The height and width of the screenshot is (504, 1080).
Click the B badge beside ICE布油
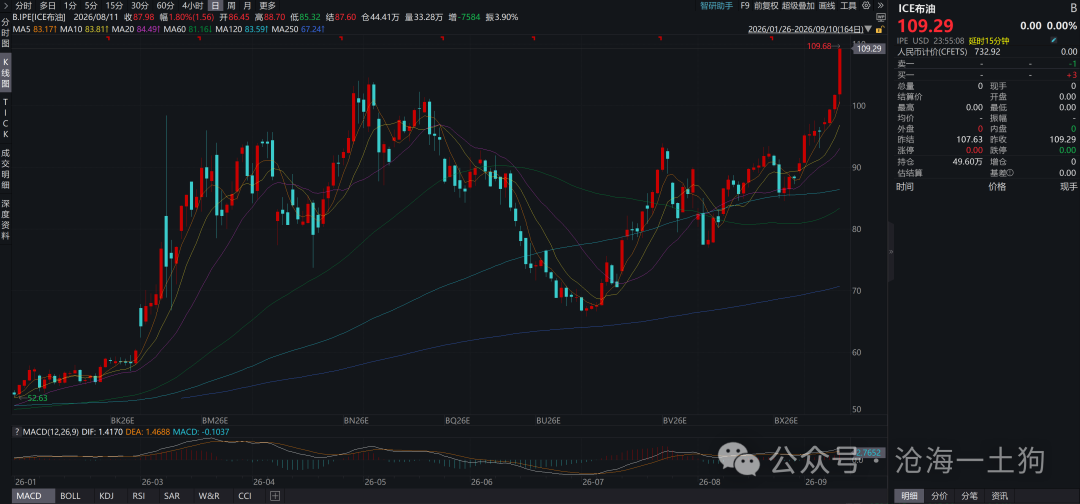click(1072, 8)
